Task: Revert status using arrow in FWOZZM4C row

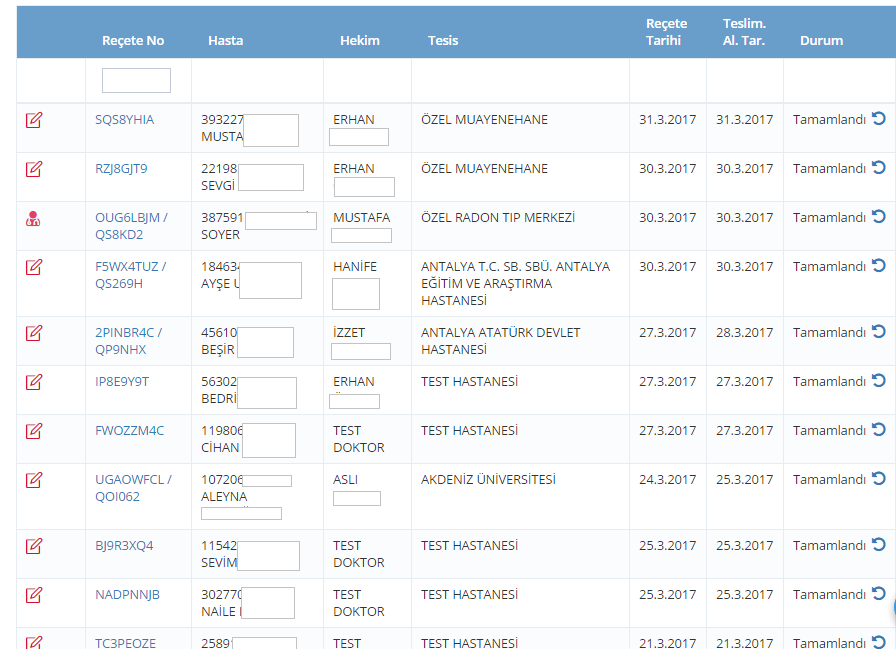Action: click(x=879, y=430)
